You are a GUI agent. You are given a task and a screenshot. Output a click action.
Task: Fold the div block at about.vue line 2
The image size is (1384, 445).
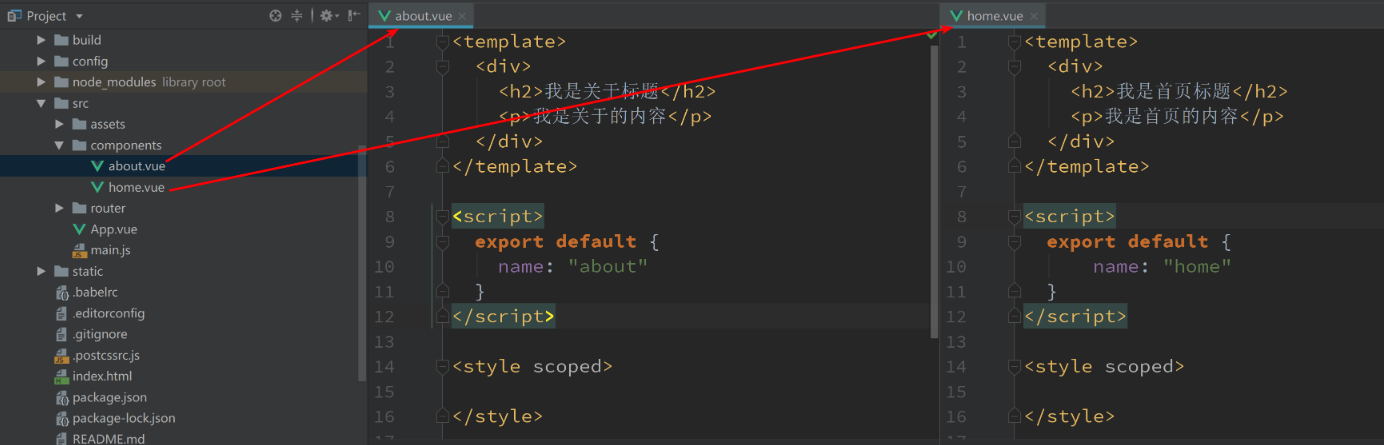pyautogui.click(x=442, y=67)
